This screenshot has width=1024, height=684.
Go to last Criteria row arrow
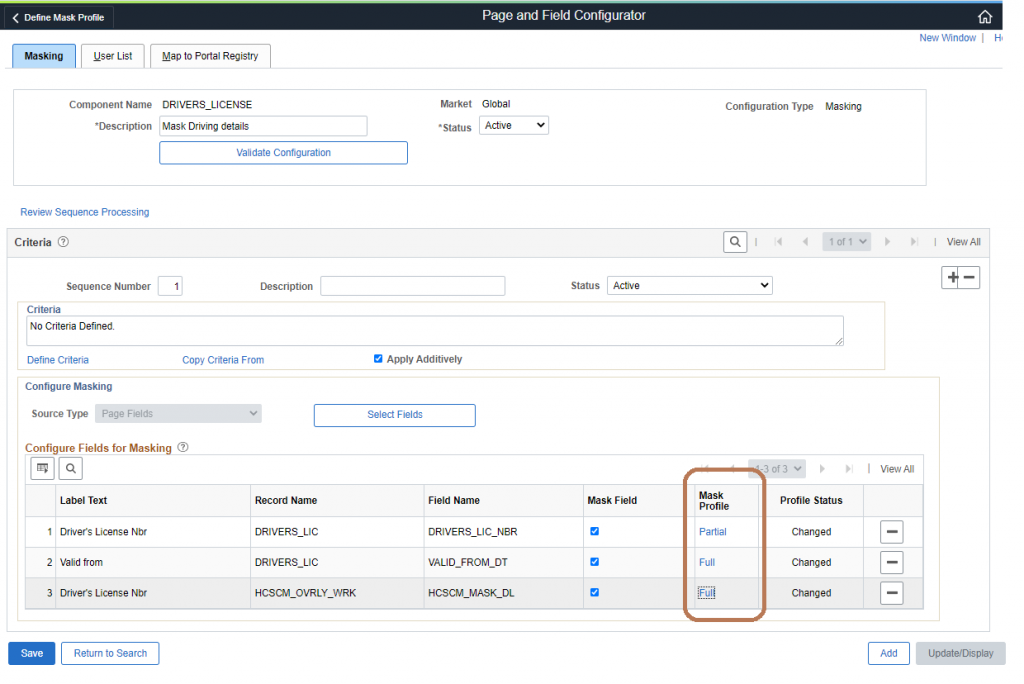coord(914,242)
